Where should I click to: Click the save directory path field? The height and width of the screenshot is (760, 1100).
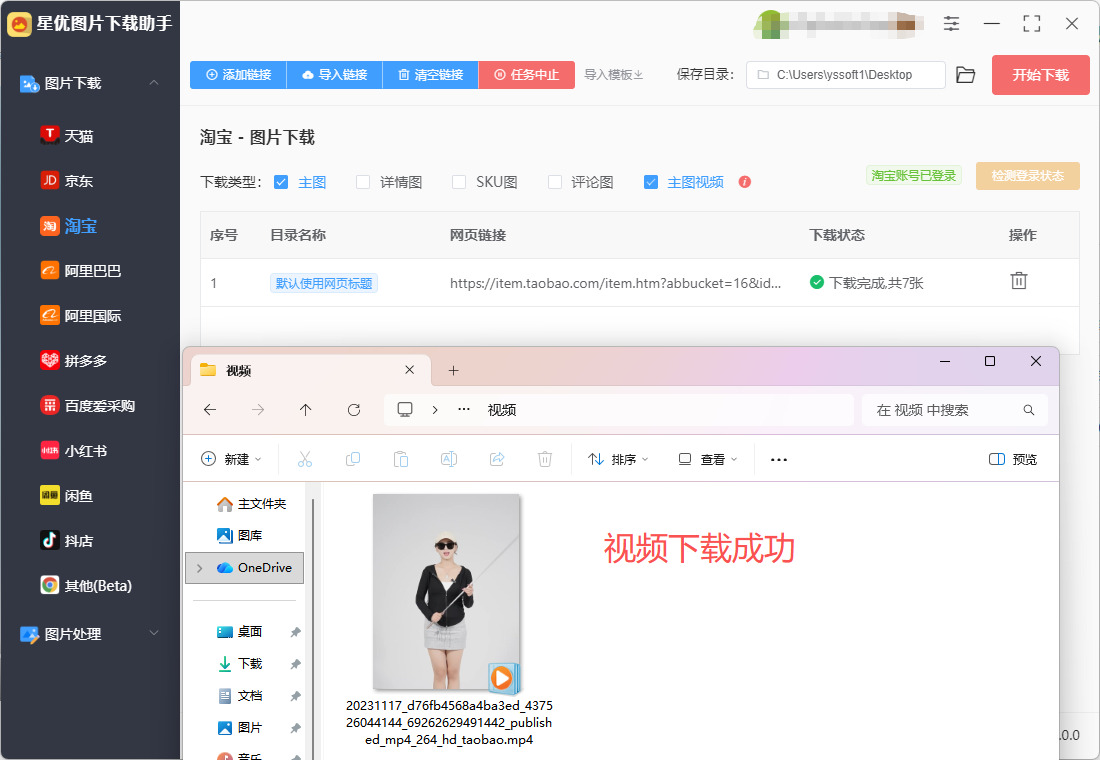pyautogui.click(x=845, y=75)
